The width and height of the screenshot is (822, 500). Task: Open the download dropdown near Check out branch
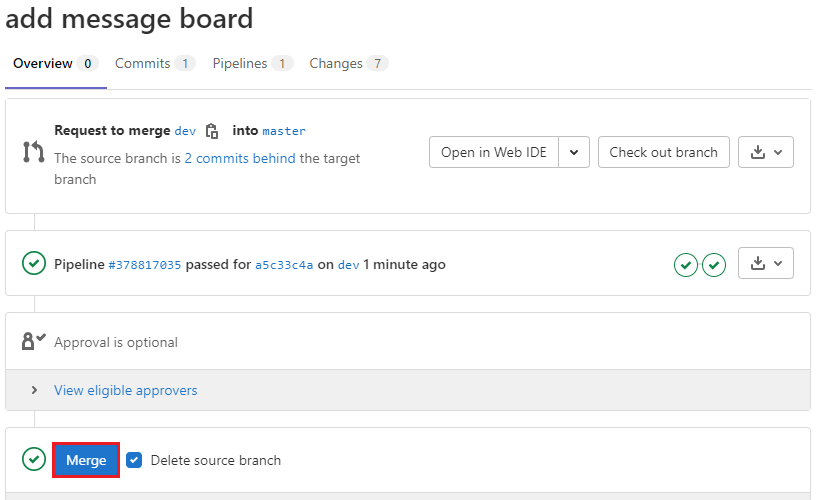(x=766, y=152)
